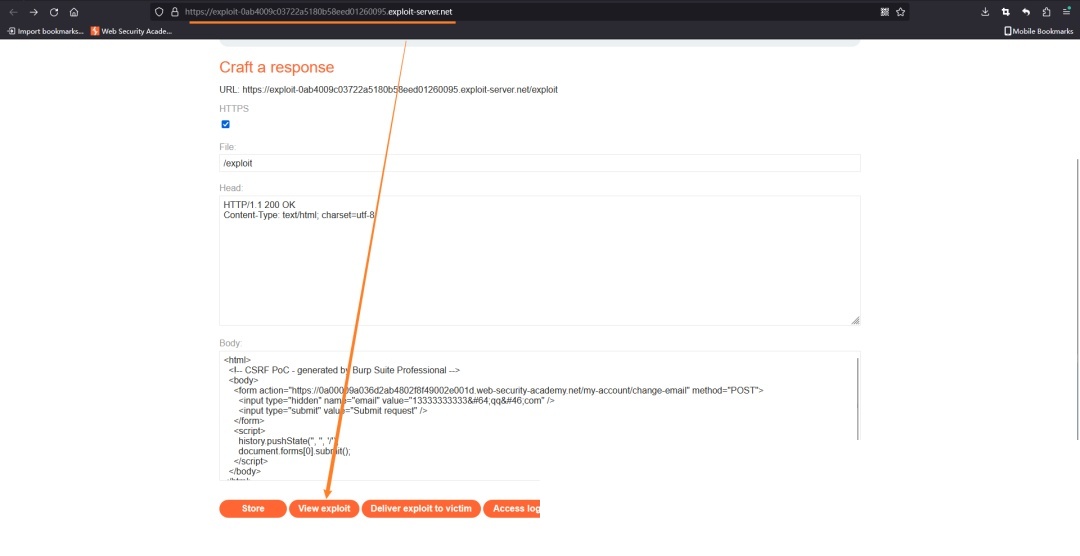This screenshot has width=1080, height=556.
Task: Click the history.pushState script line
Action: pyautogui.click(x=287, y=441)
